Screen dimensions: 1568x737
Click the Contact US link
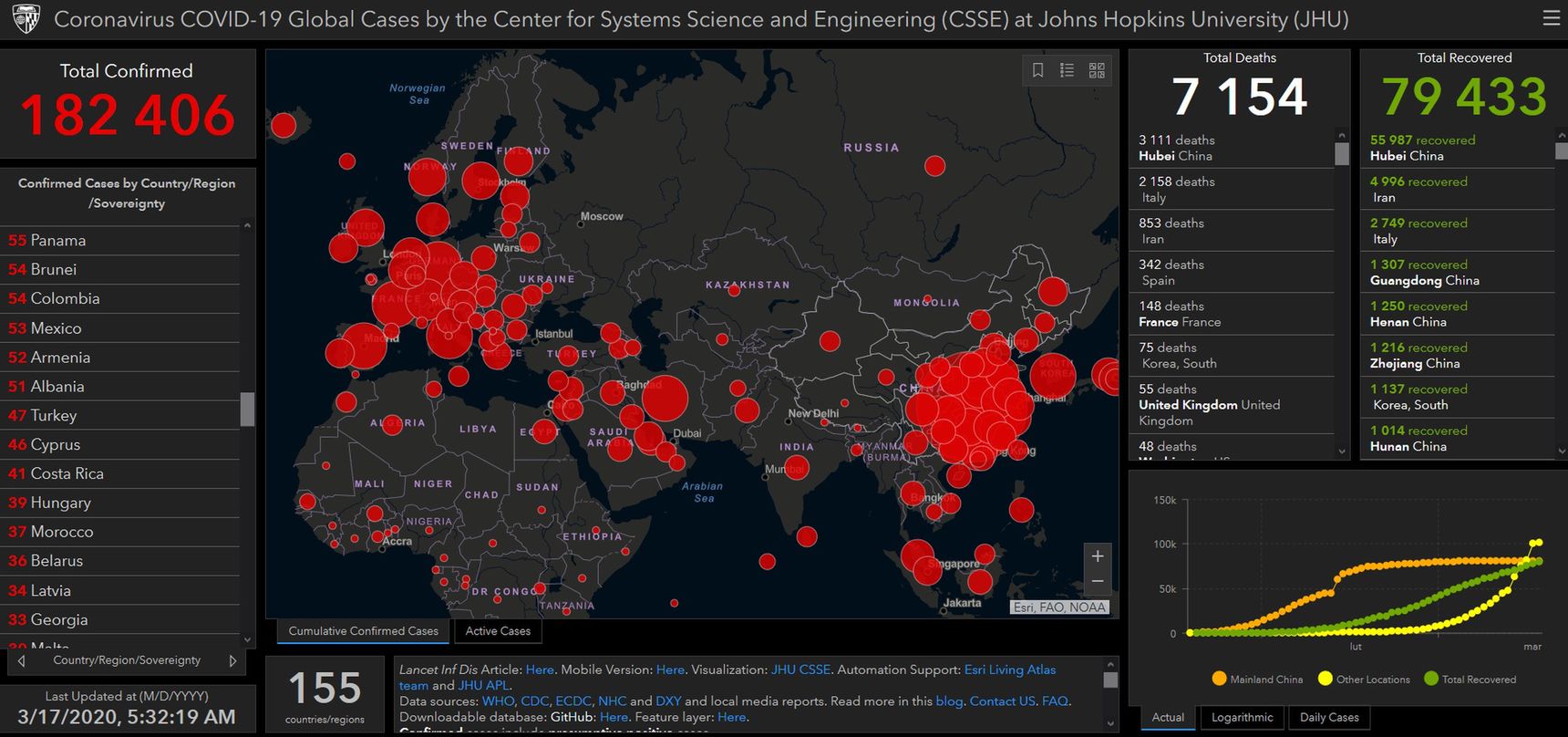click(x=1002, y=701)
